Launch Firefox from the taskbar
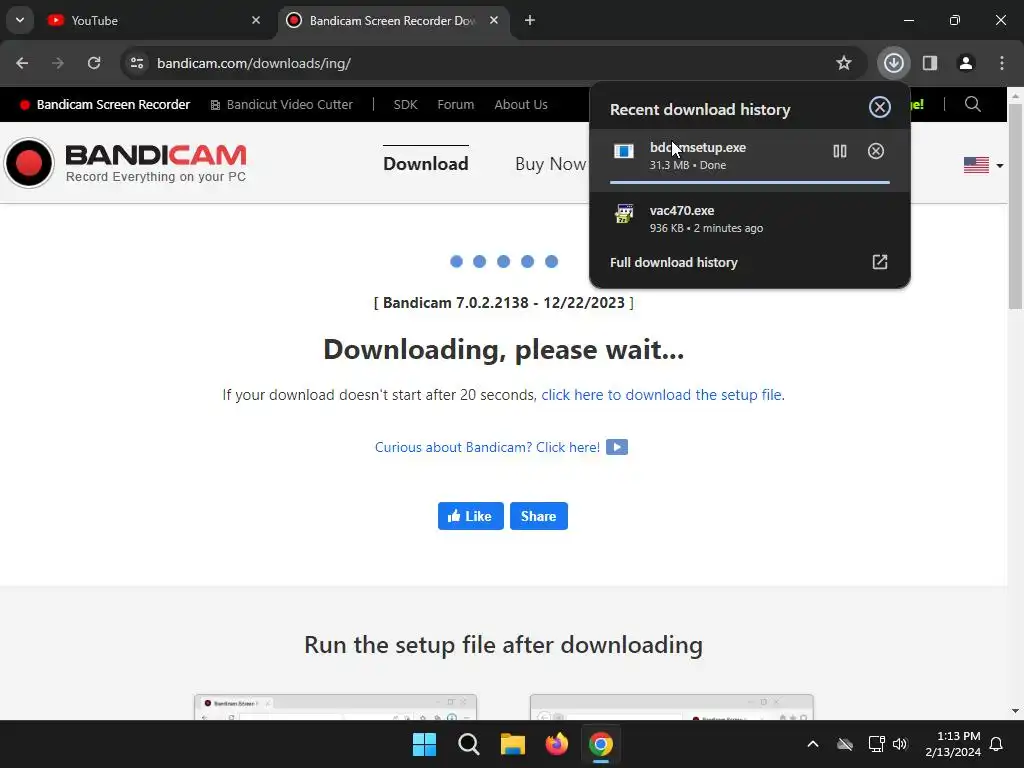1024x768 pixels. click(x=557, y=744)
